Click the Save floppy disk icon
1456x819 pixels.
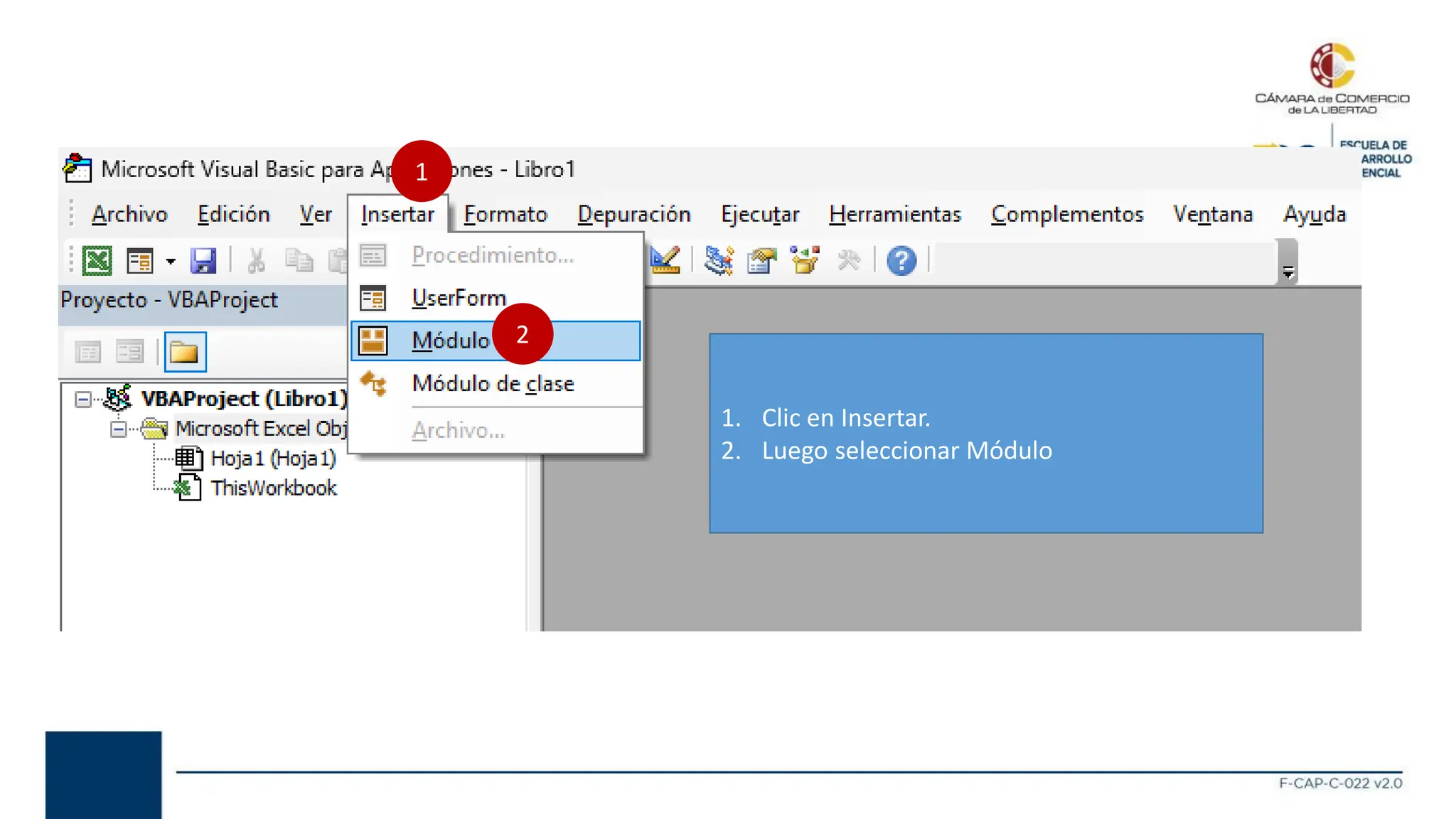pyautogui.click(x=203, y=261)
